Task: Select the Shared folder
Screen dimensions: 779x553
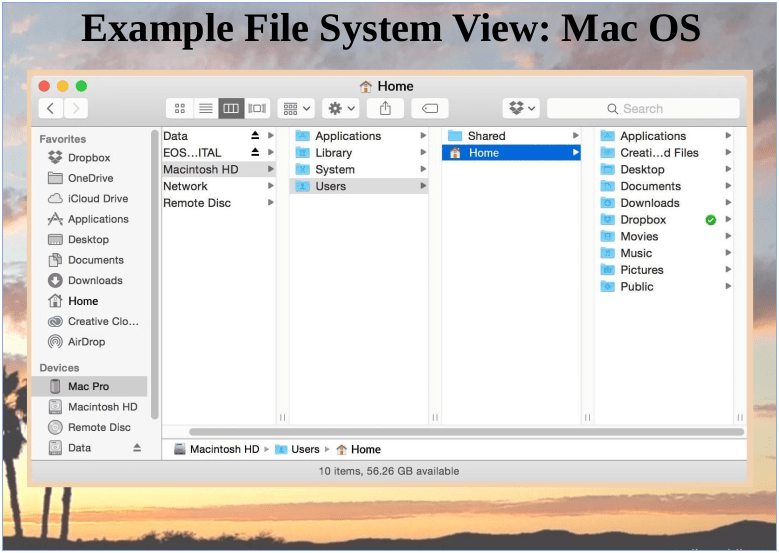Action: coord(486,136)
